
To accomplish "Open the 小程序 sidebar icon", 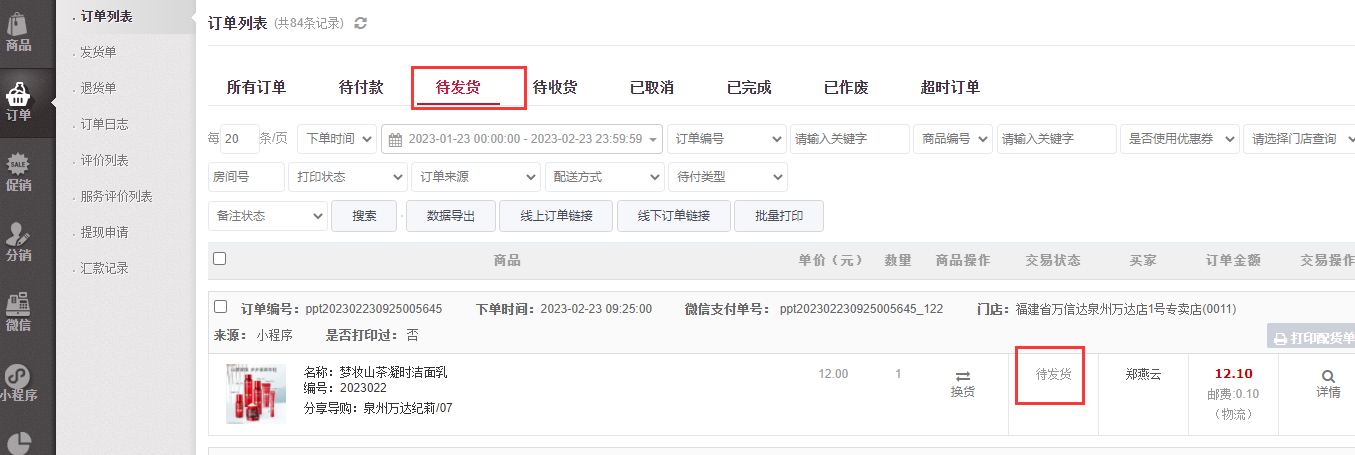I will [x=18, y=382].
